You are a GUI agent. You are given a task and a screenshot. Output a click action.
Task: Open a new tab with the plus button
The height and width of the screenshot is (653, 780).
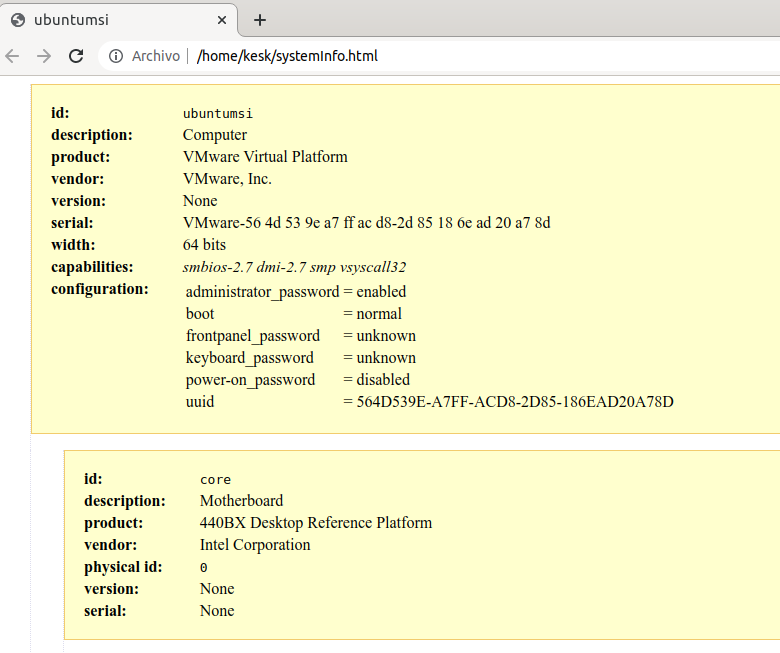click(260, 20)
